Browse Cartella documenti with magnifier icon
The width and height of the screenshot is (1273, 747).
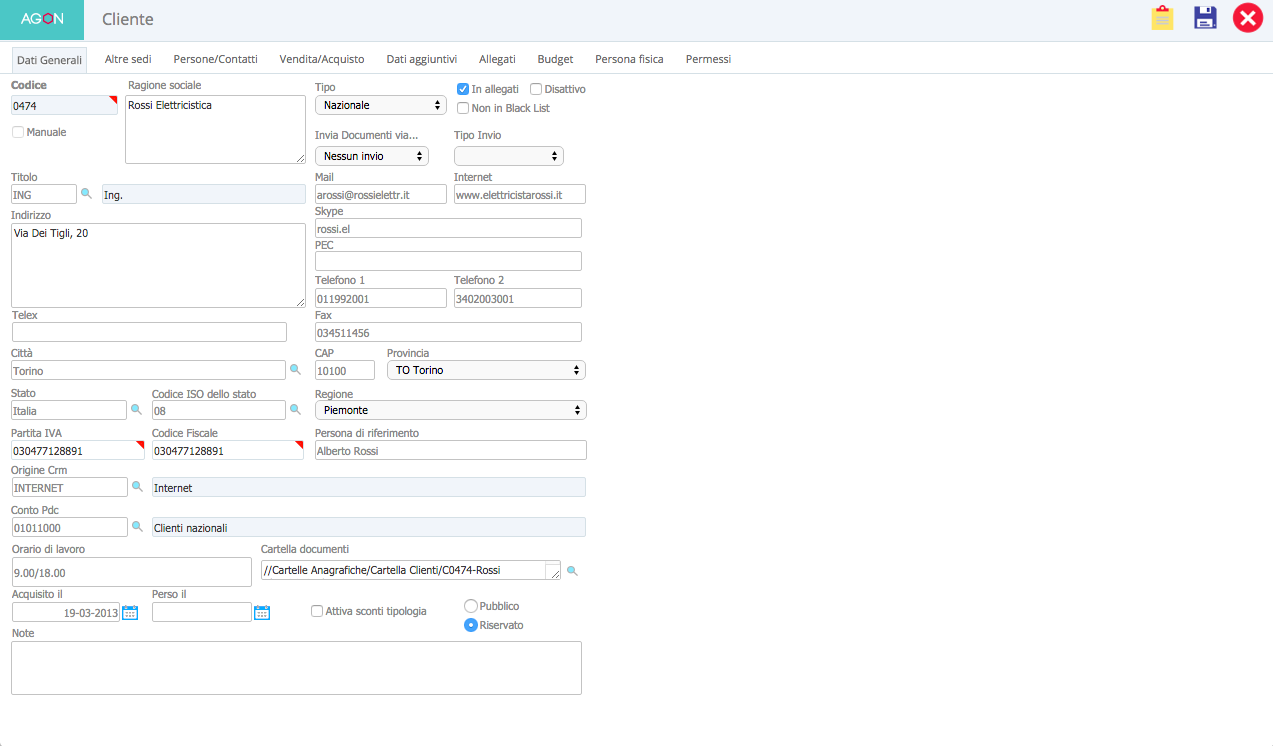[x=572, y=570]
